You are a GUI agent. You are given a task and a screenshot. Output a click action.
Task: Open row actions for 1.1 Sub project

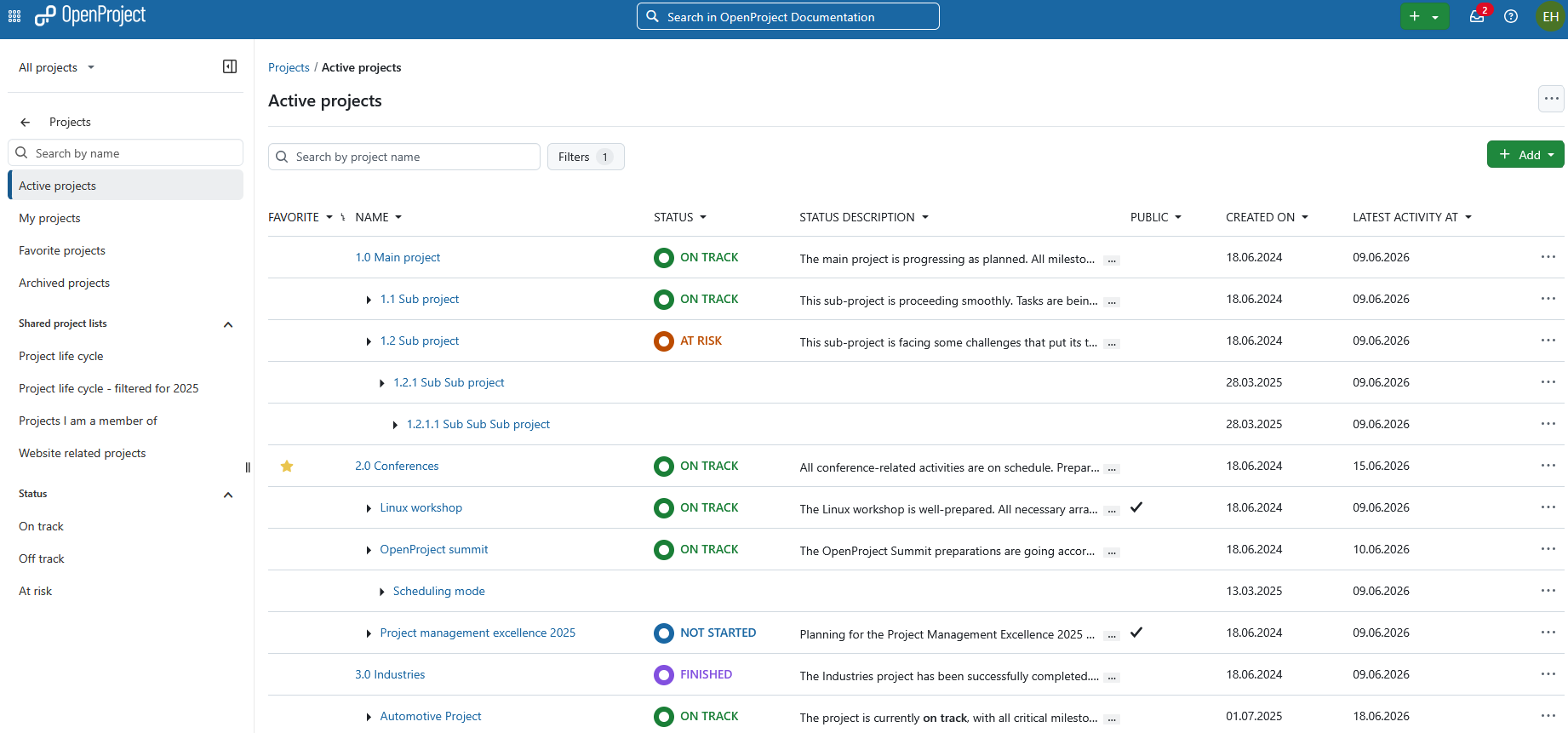pyautogui.click(x=1548, y=299)
